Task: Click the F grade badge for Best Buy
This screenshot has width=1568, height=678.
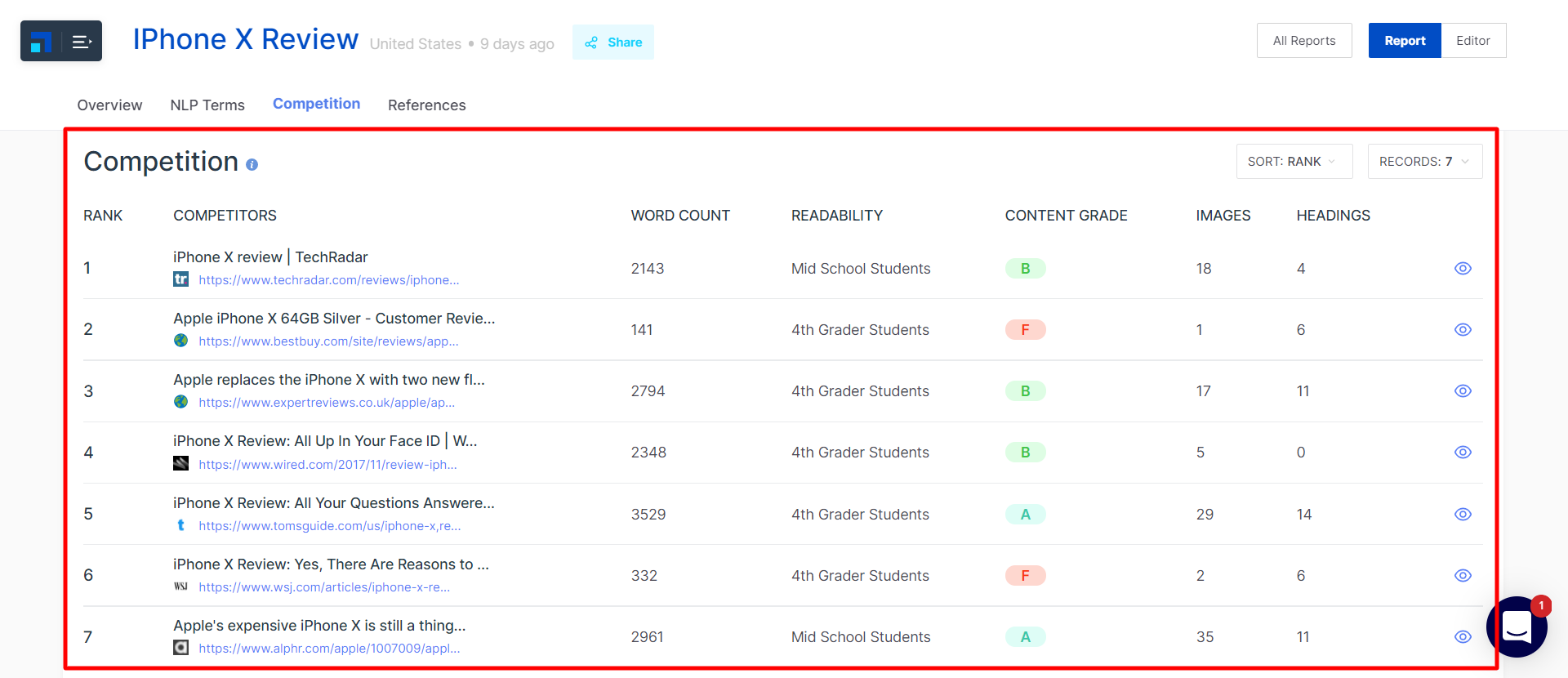Action: [x=1025, y=330]
